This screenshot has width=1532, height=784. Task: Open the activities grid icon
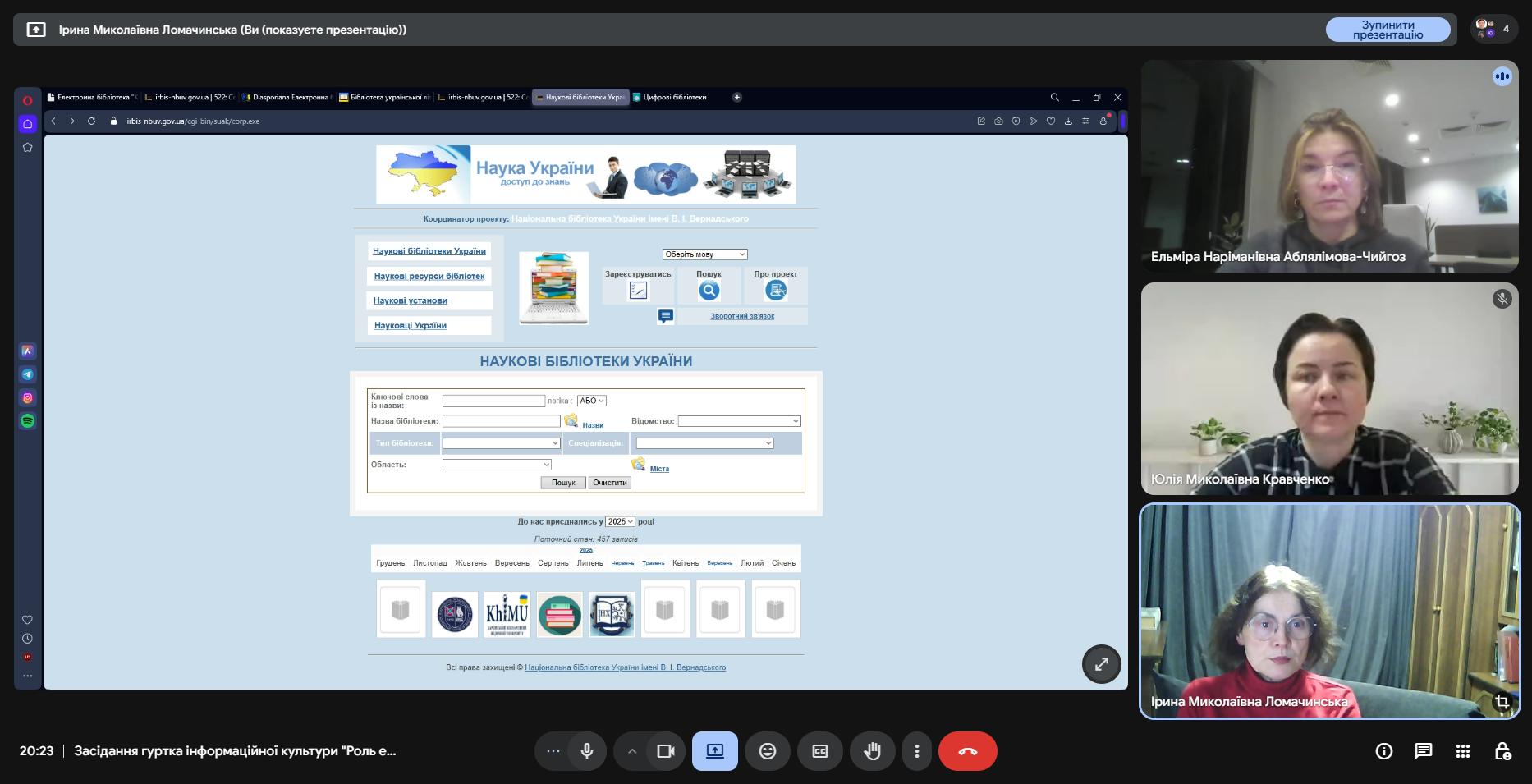tap(1462, 751)
